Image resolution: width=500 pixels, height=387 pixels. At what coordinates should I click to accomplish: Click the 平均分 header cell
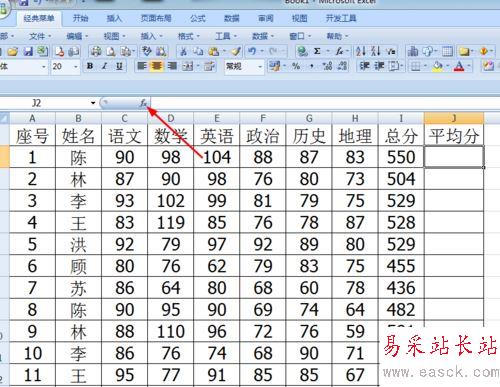click(454, 135)
